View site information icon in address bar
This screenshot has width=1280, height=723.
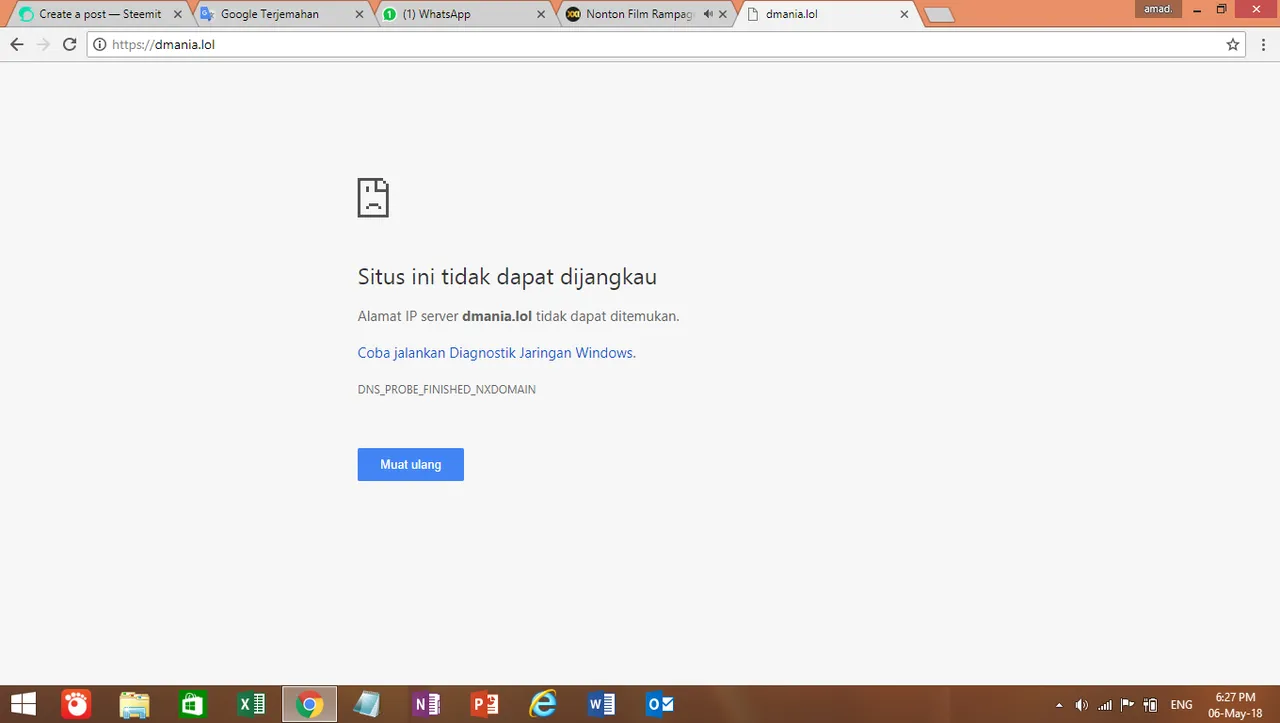click(99, 45)
